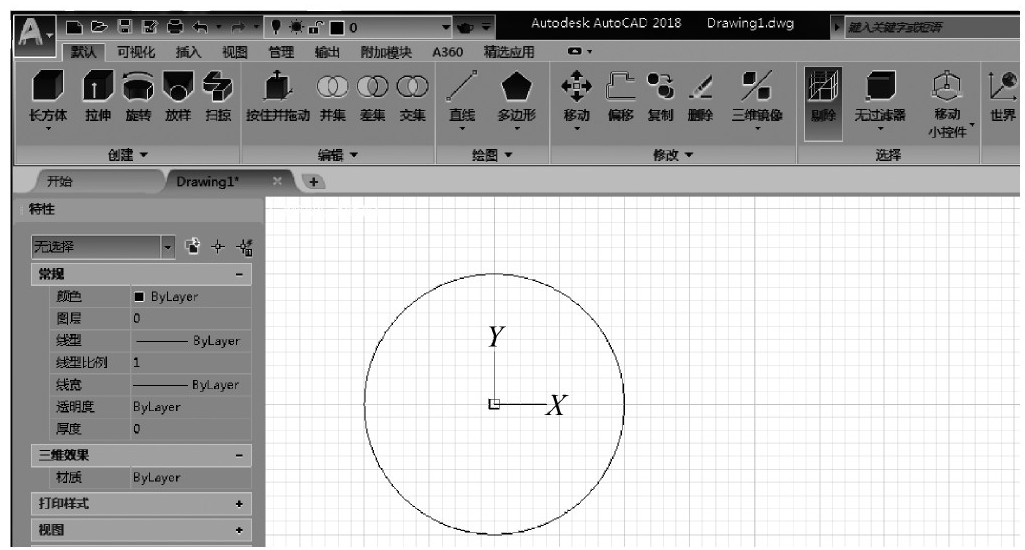This screenshot has width=1025, height=550.
Task: Click the Open file folder icon
Action: pyautogui.click(x=99, y=27)
